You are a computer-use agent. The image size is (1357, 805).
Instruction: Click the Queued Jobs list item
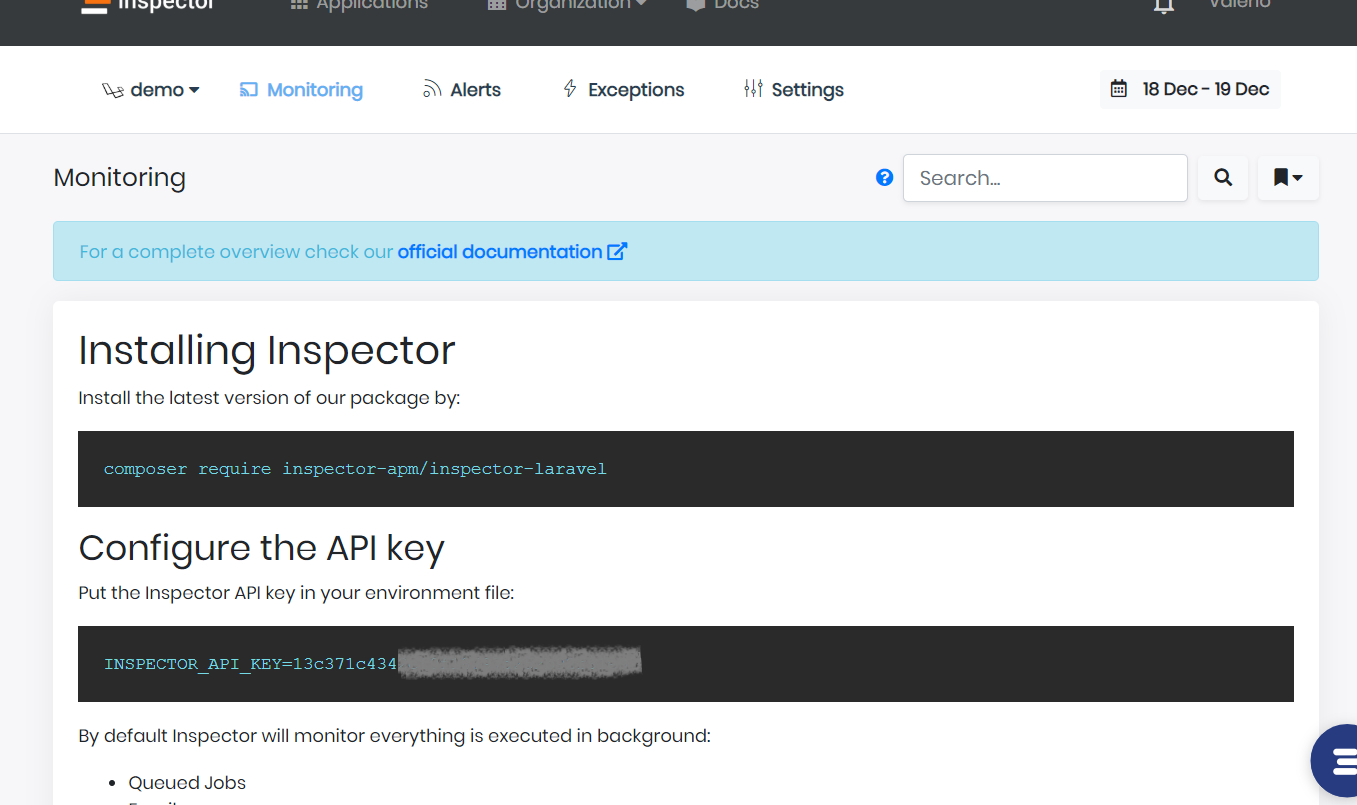coord(187,783)
